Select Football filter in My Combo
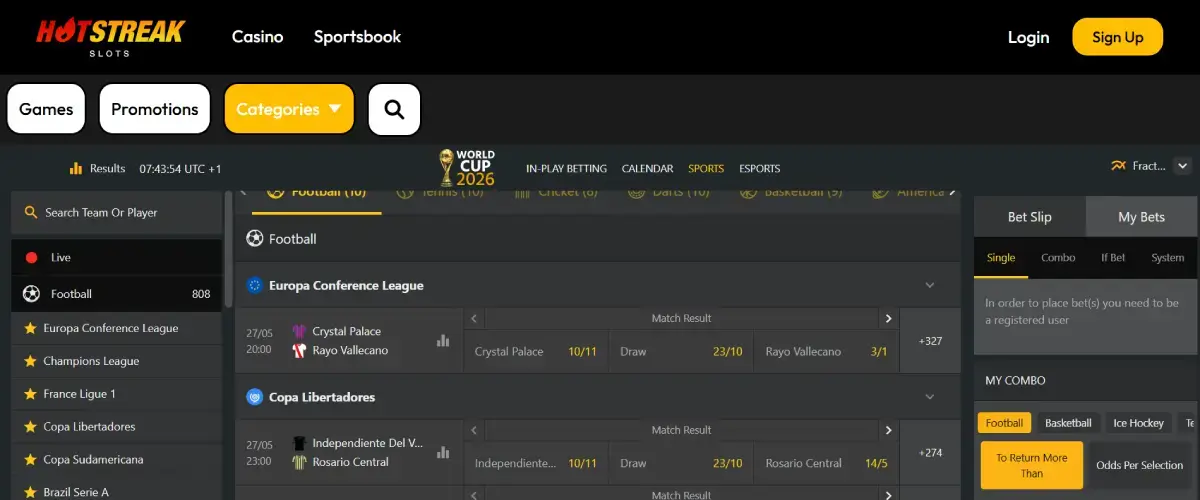The image size is (1200, 500). click(1004, 423)
